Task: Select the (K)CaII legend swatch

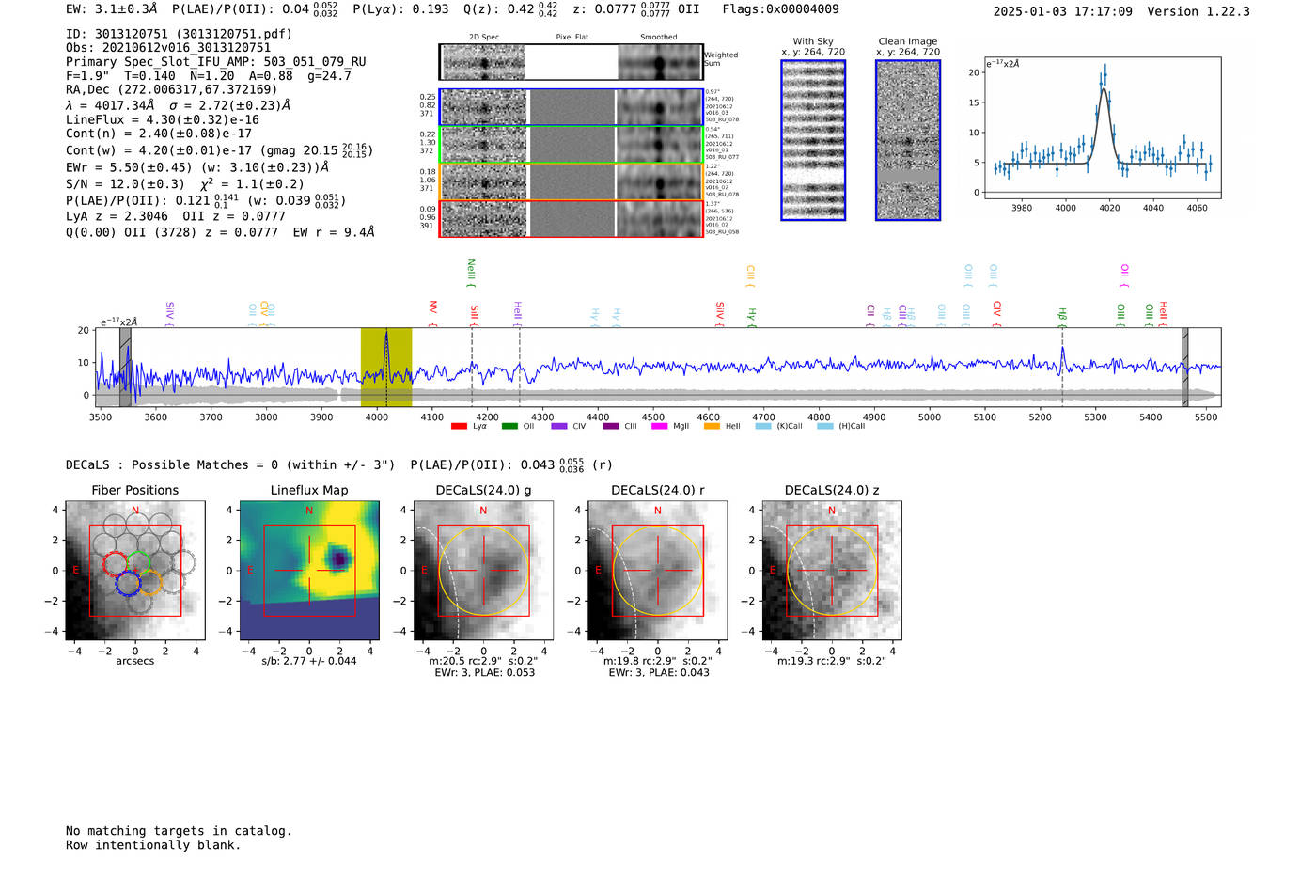Action: 763,426
